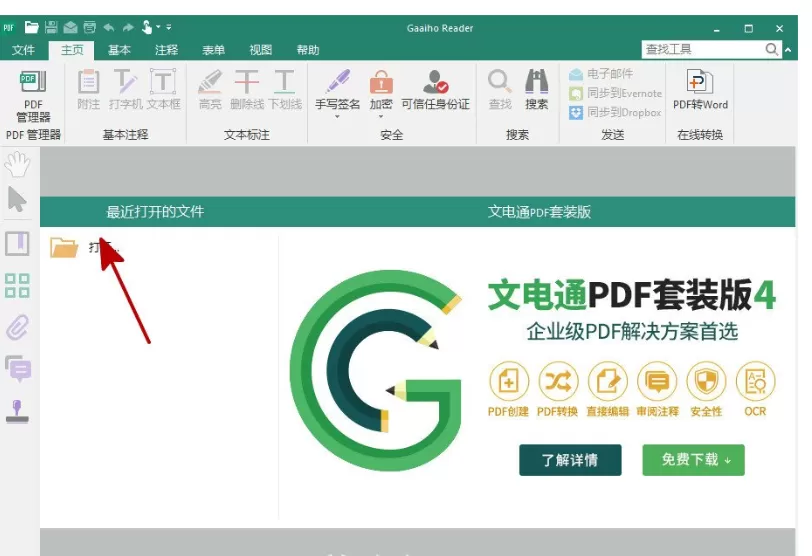The height and width of the screenshot is (556, 812).
Task: Click the save disk icon in title bar
Action: pyautogui.click(x=51, y=27)
